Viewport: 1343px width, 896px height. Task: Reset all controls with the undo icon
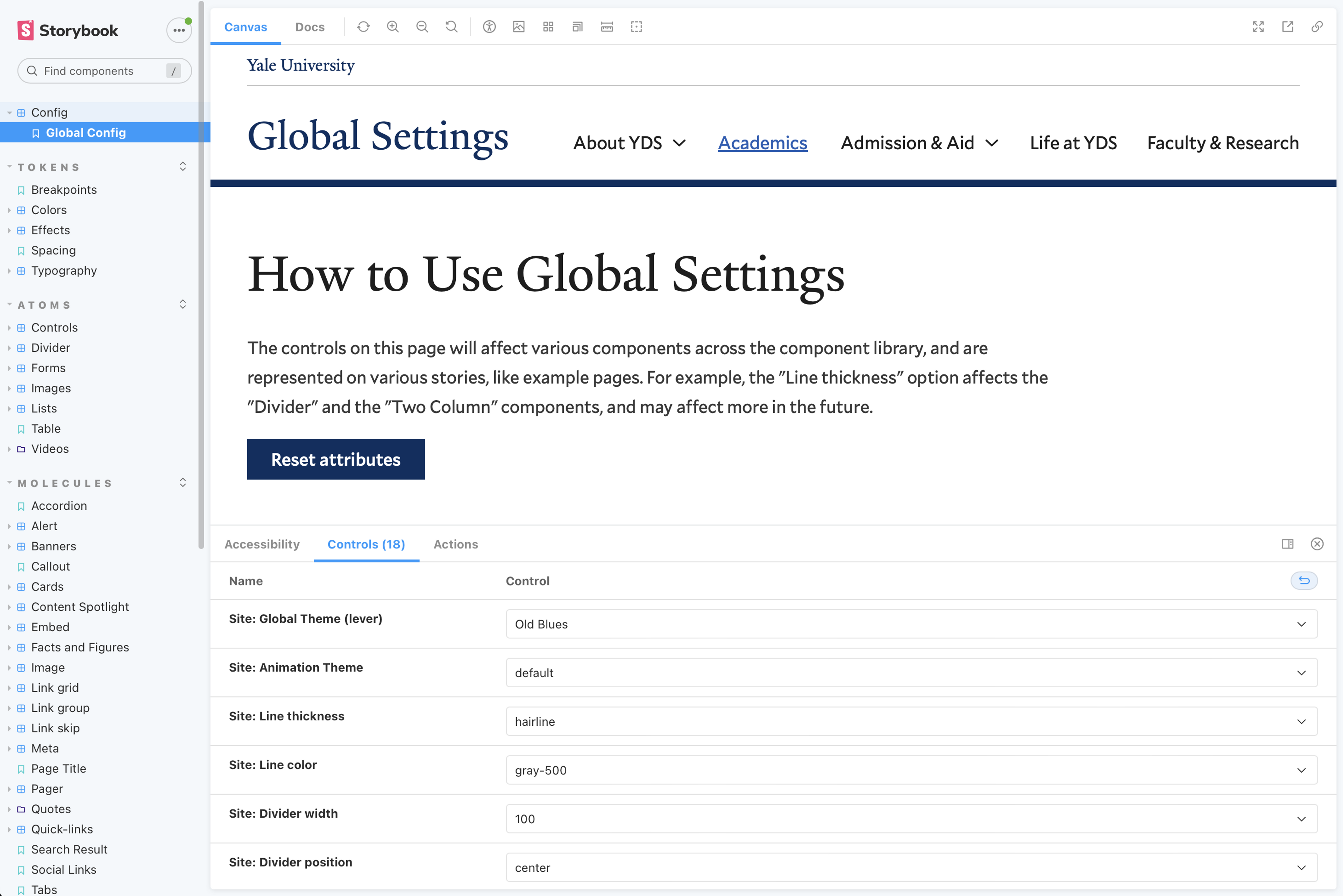tap(1304, 581)
